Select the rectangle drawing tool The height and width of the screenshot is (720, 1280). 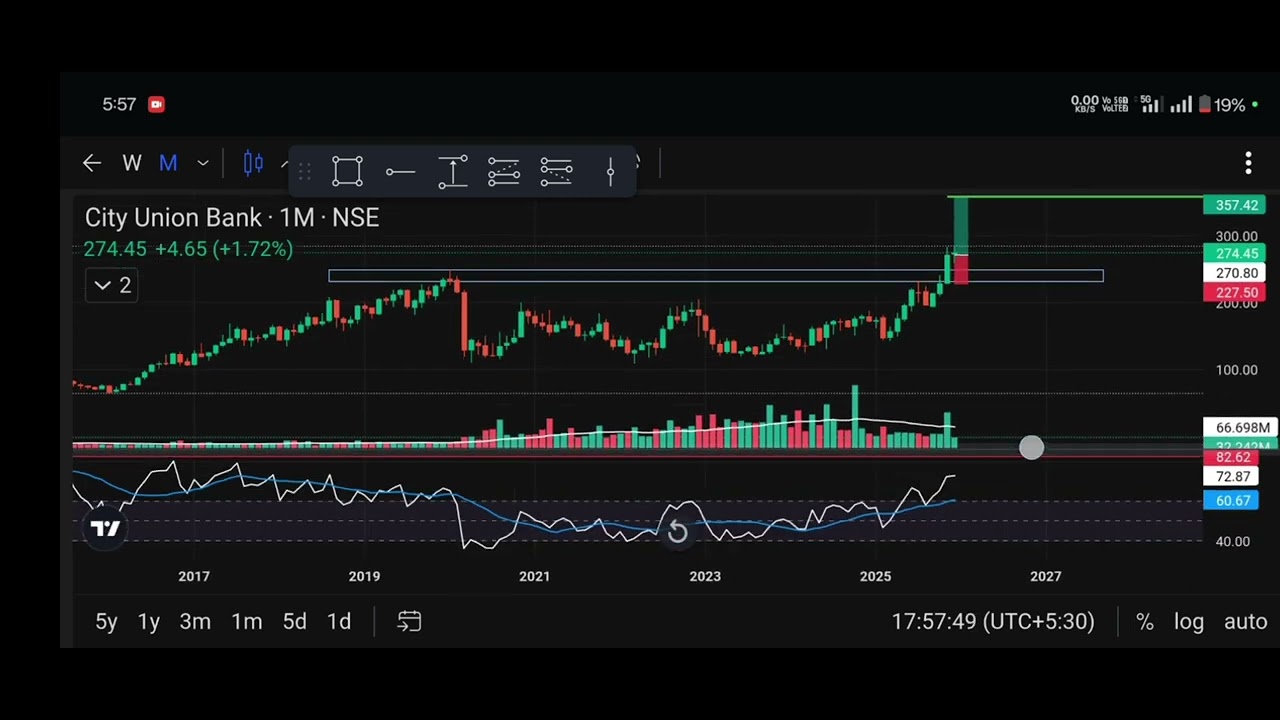[x=347, y=171]
